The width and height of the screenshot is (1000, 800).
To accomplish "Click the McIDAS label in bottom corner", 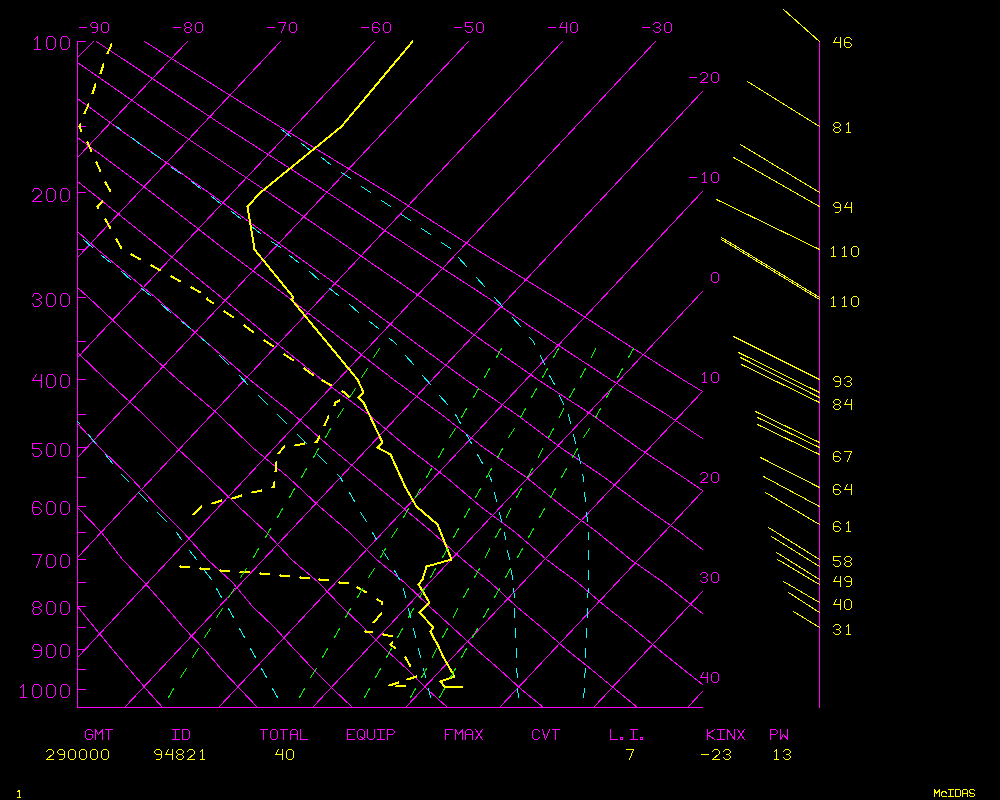I will [x=954, y=792].
